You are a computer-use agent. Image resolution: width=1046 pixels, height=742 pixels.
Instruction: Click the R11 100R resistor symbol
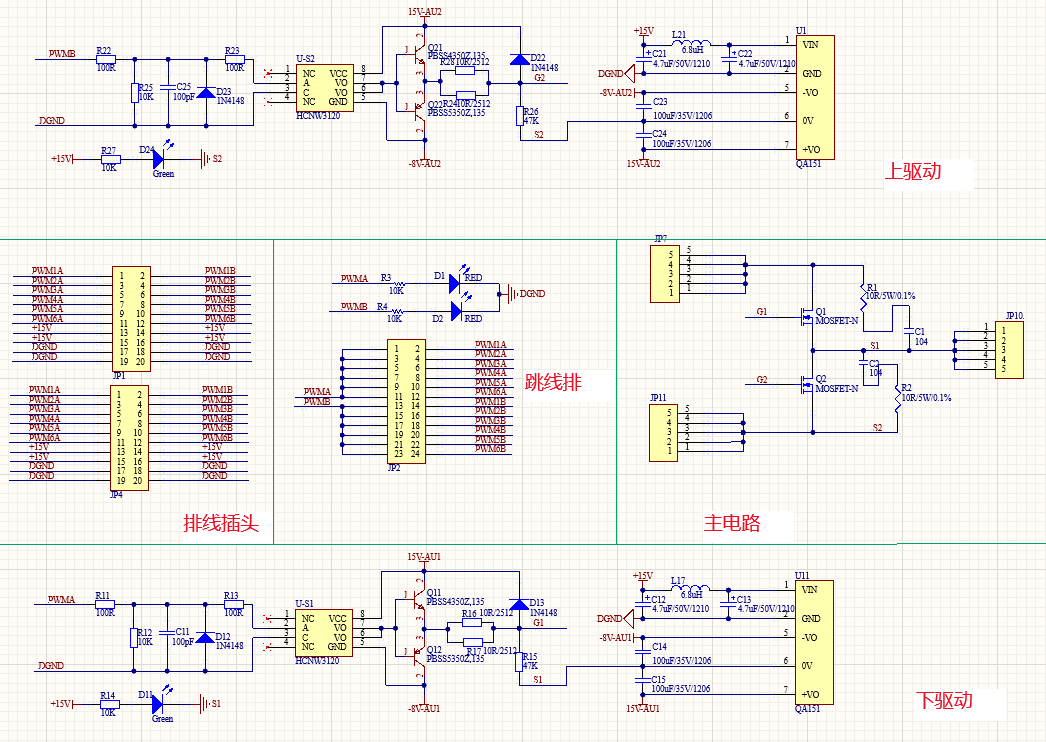click(105, 605)
